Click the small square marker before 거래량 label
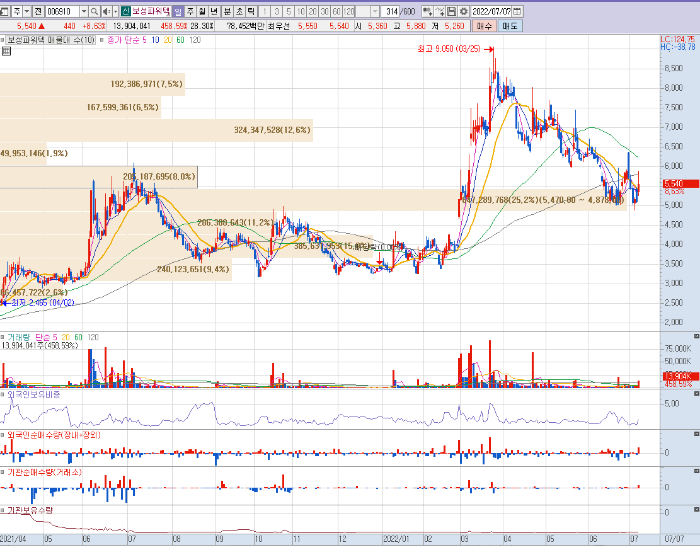 tap(3, 337)
